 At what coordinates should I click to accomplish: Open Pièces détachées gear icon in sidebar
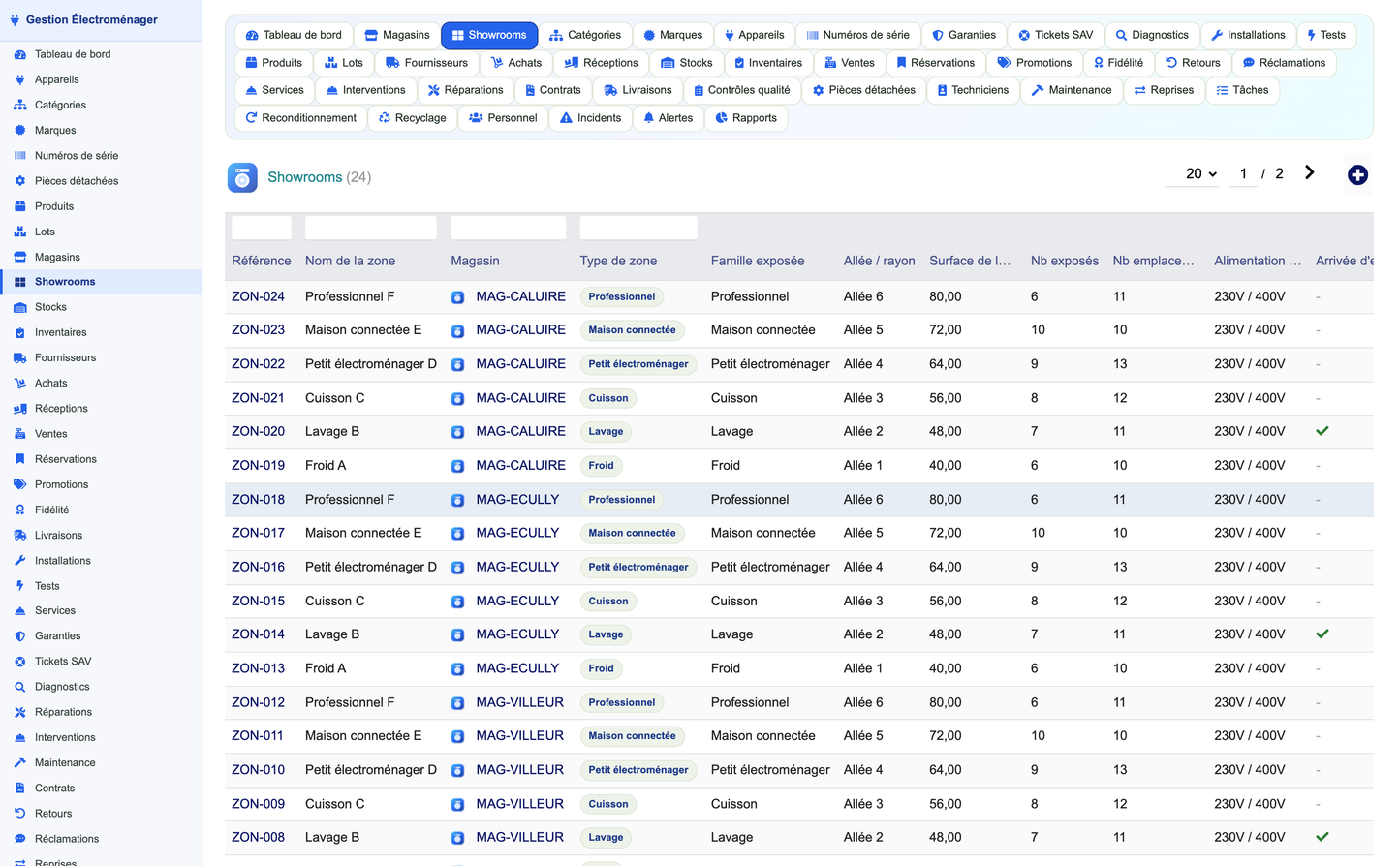pyautogui.click(x=19, y=181)
